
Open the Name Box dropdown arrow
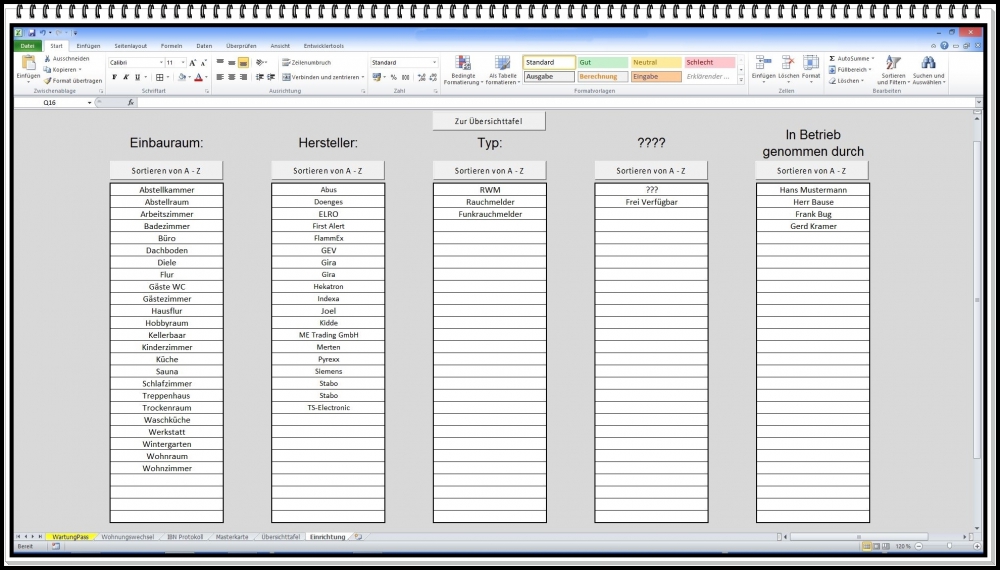[90, 102]
